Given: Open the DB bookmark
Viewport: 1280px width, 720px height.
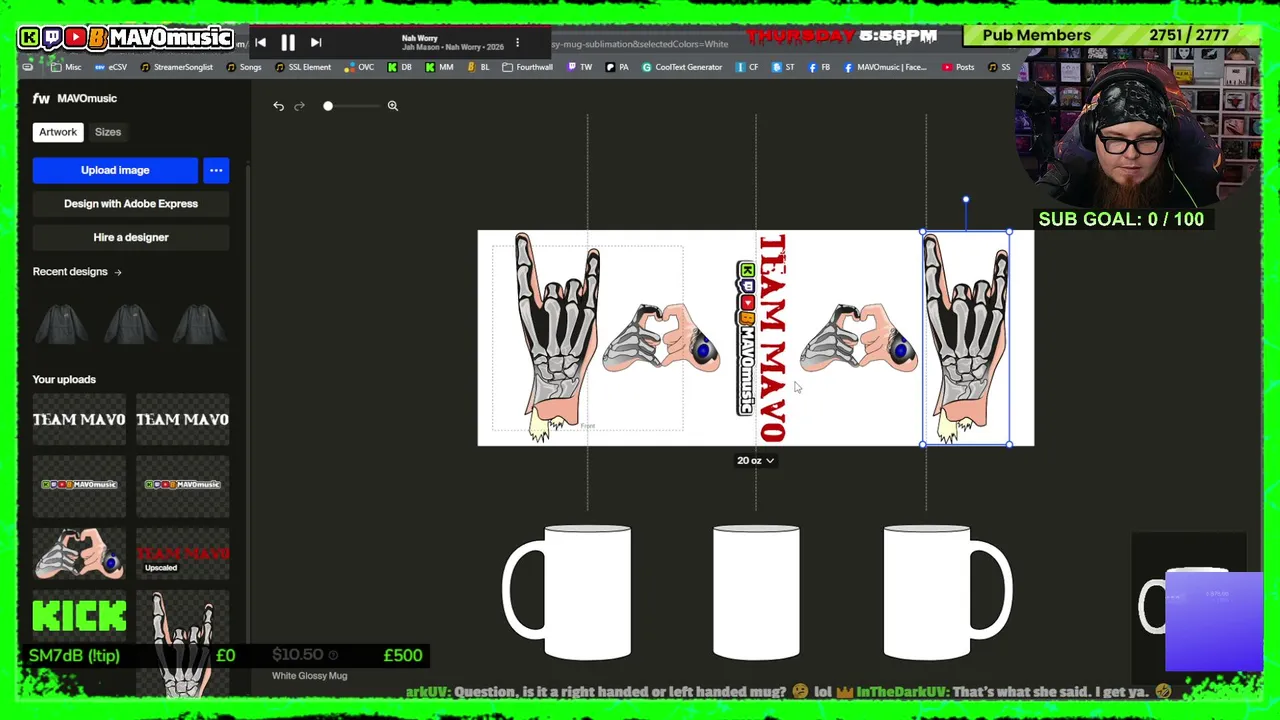Looking at the screenshot, I should pyautogui.click(x=400, y=68).
